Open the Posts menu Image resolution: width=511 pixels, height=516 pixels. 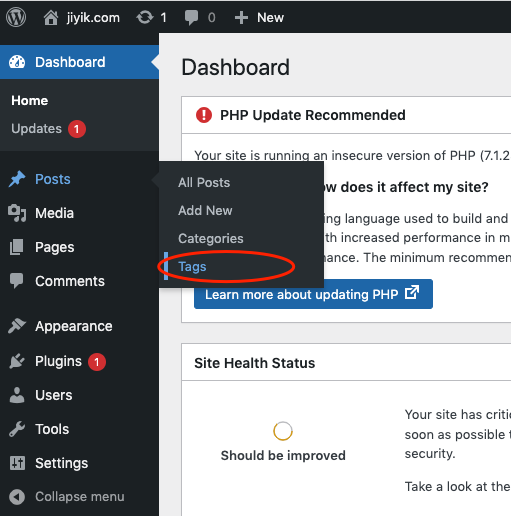pyautogui.click(x=53, y=179)
